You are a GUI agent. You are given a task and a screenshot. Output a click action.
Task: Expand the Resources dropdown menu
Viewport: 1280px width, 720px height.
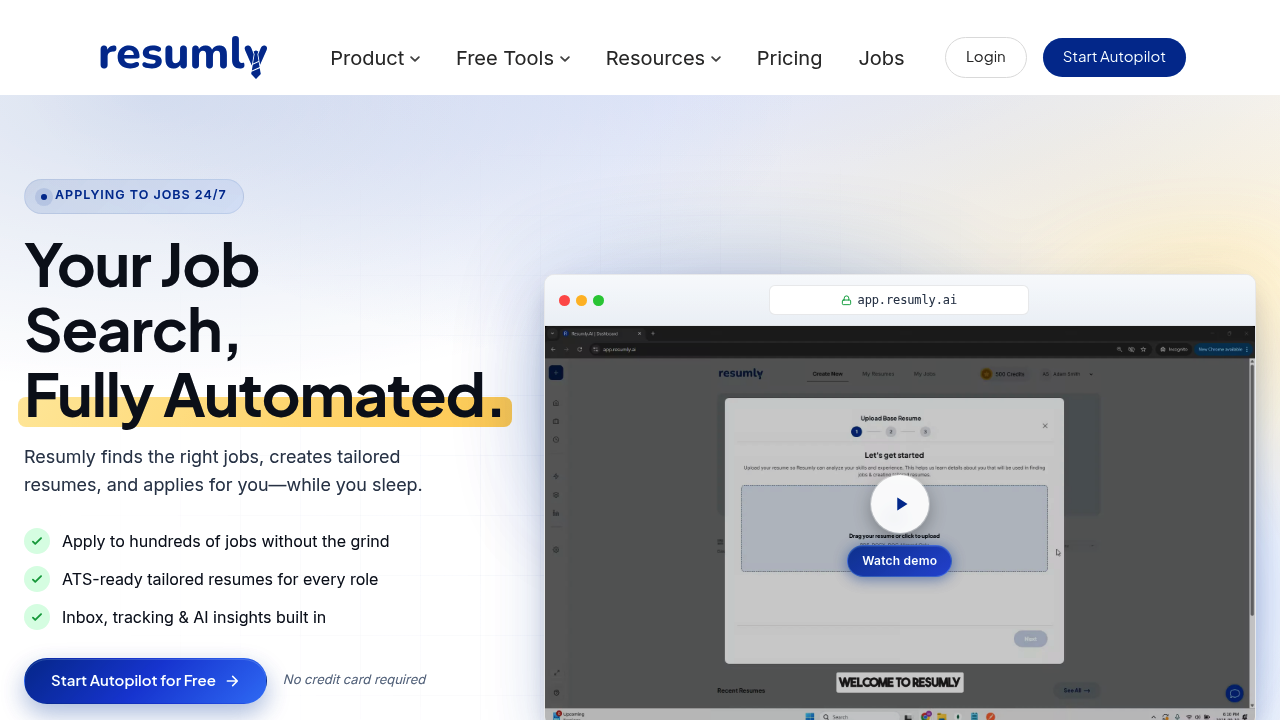(x=663, y=58)
